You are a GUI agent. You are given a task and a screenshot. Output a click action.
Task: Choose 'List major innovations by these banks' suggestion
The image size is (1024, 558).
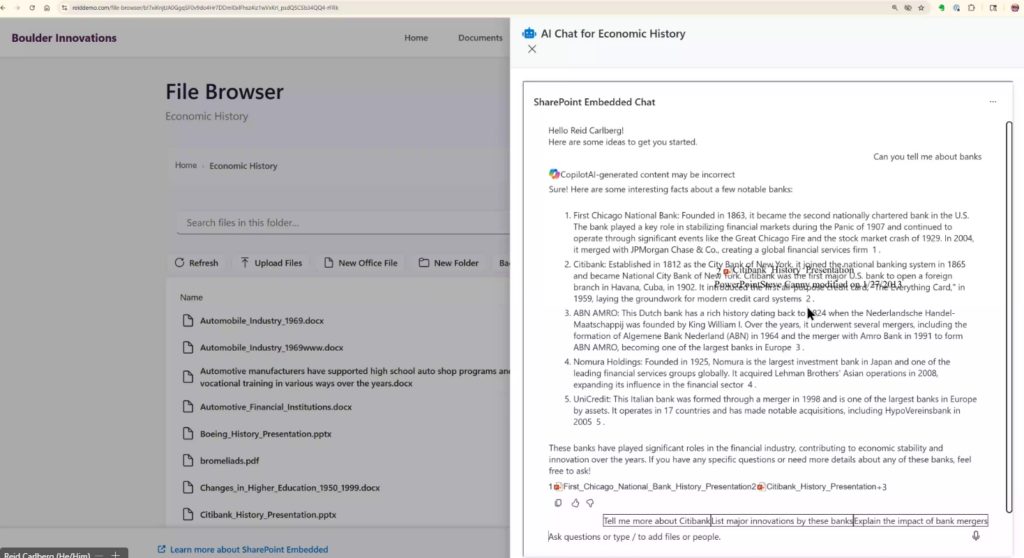tap(782, 521)
